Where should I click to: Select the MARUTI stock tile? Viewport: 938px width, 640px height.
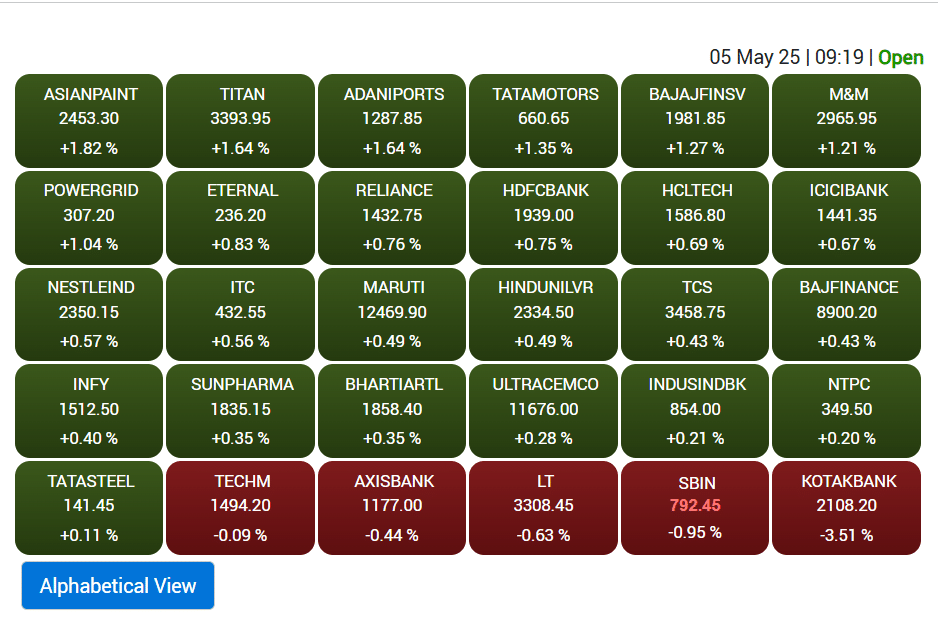coord(392,314)
